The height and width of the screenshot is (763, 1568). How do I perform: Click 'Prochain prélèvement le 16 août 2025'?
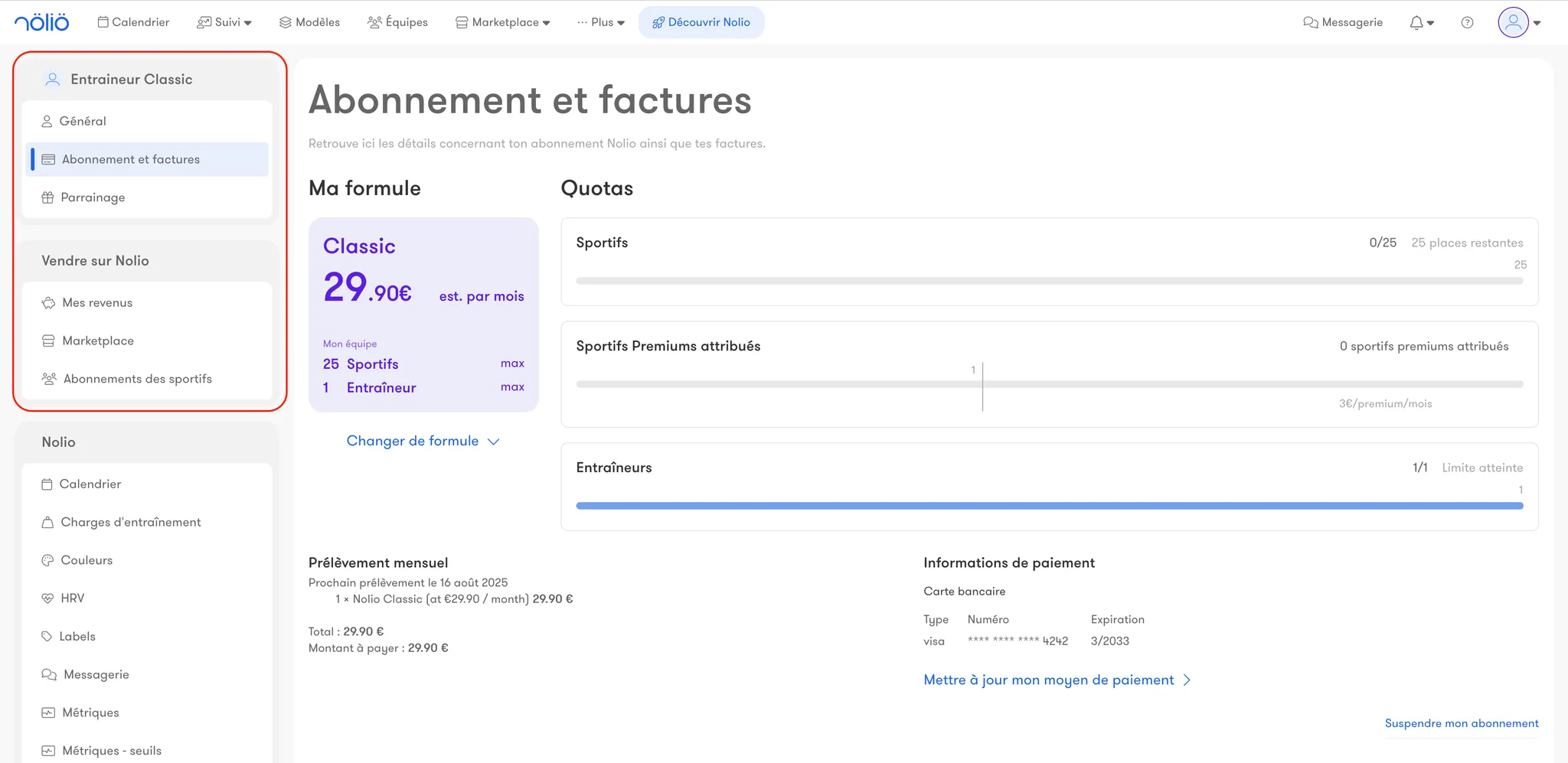pyautogui.click(x=408, y=582)
